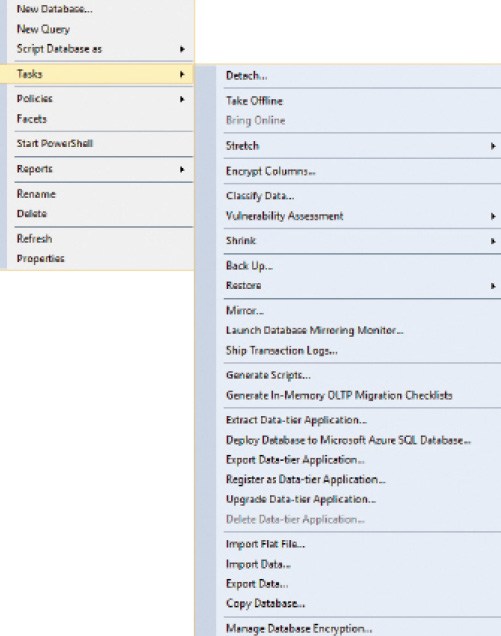The image size is (501, 636).
Task: Select Export Data... option
Action: [257, 584]
